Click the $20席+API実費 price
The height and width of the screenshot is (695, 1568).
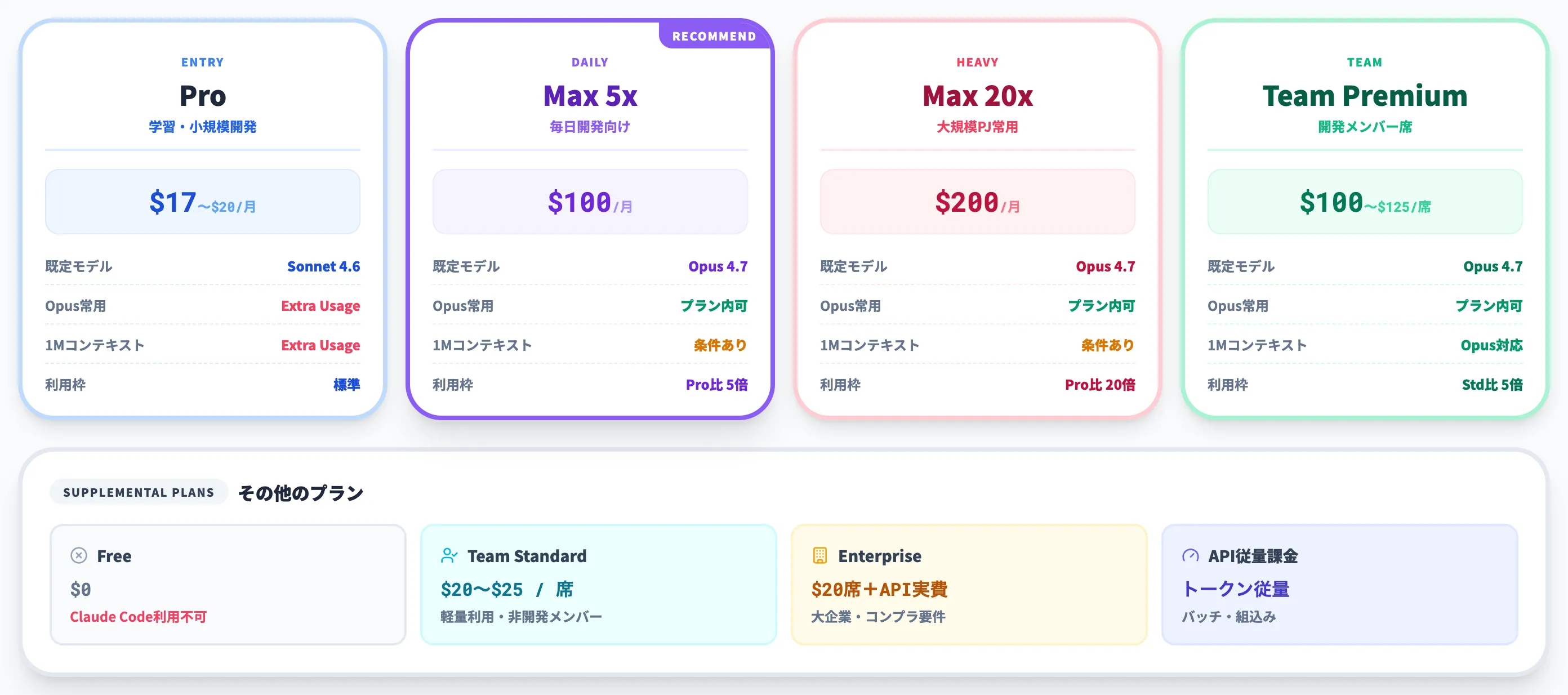[879, 589]
